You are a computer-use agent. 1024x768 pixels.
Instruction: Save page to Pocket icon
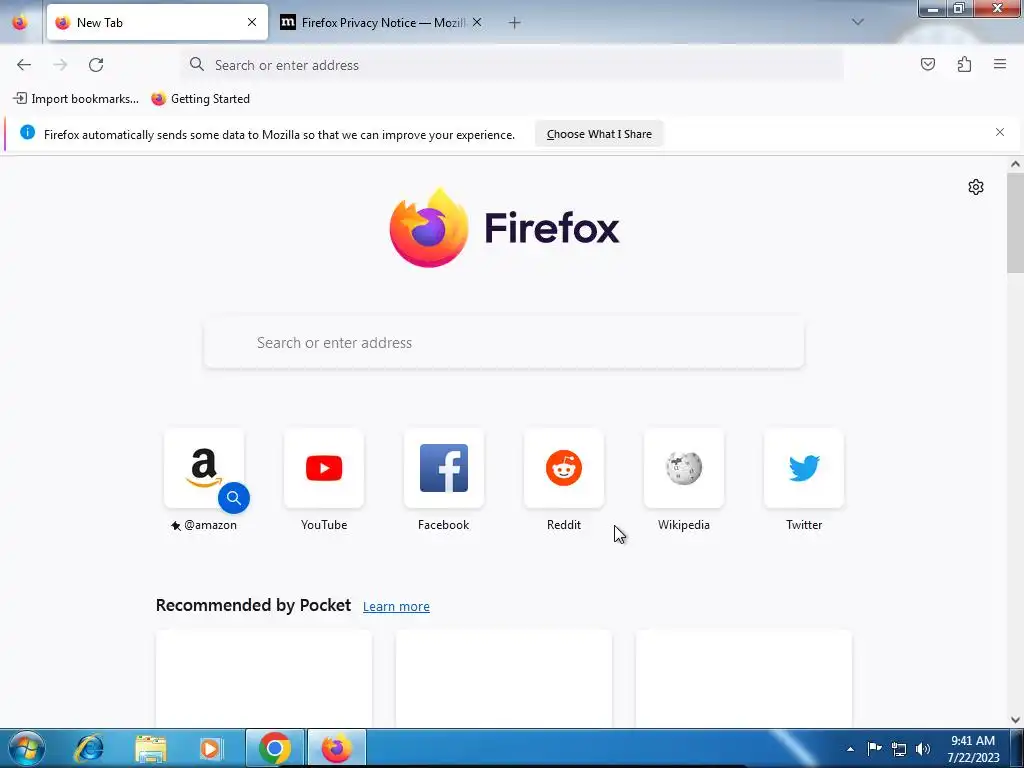927,64
